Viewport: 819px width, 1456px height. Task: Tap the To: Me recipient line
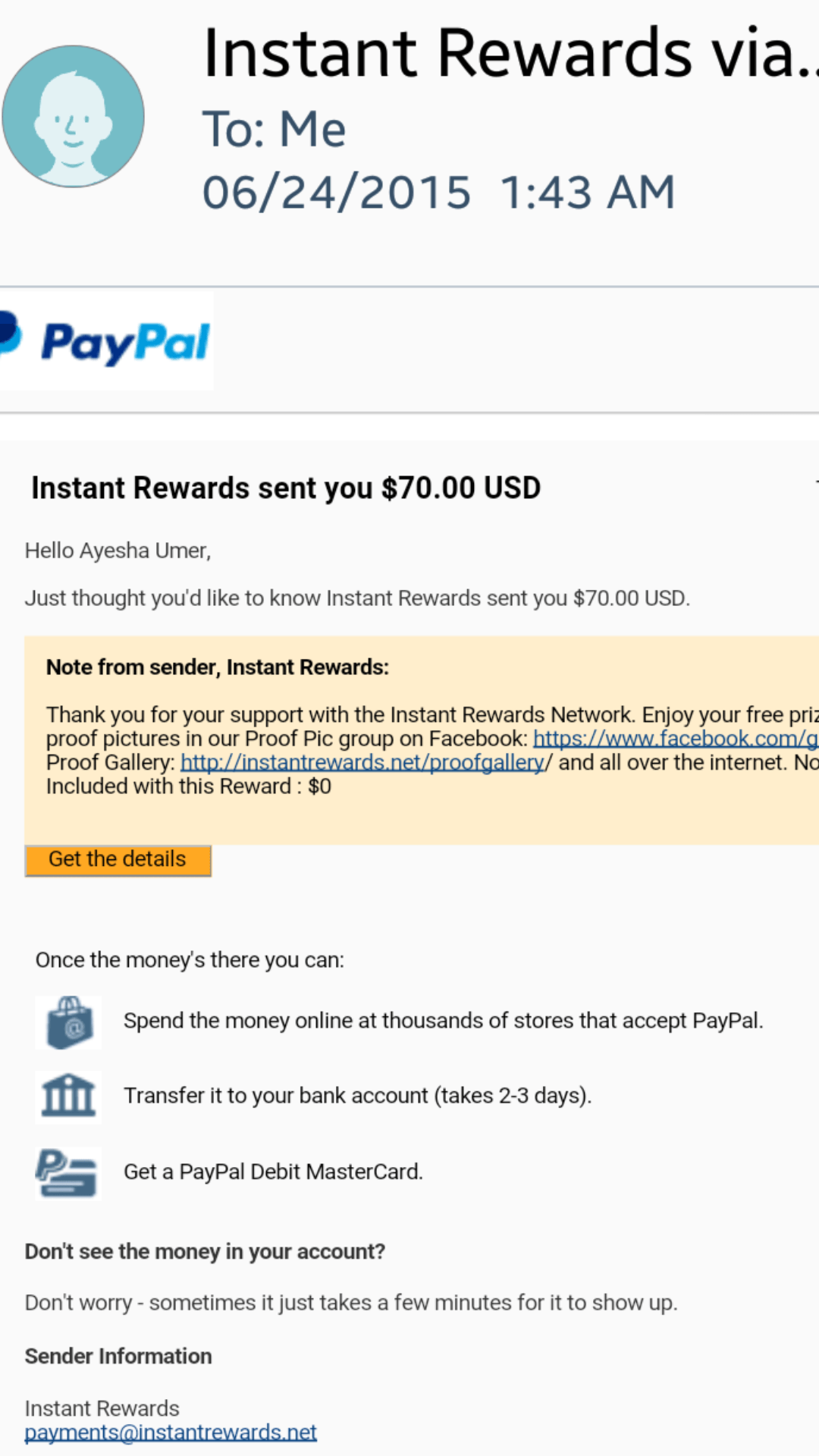(275, 129)
